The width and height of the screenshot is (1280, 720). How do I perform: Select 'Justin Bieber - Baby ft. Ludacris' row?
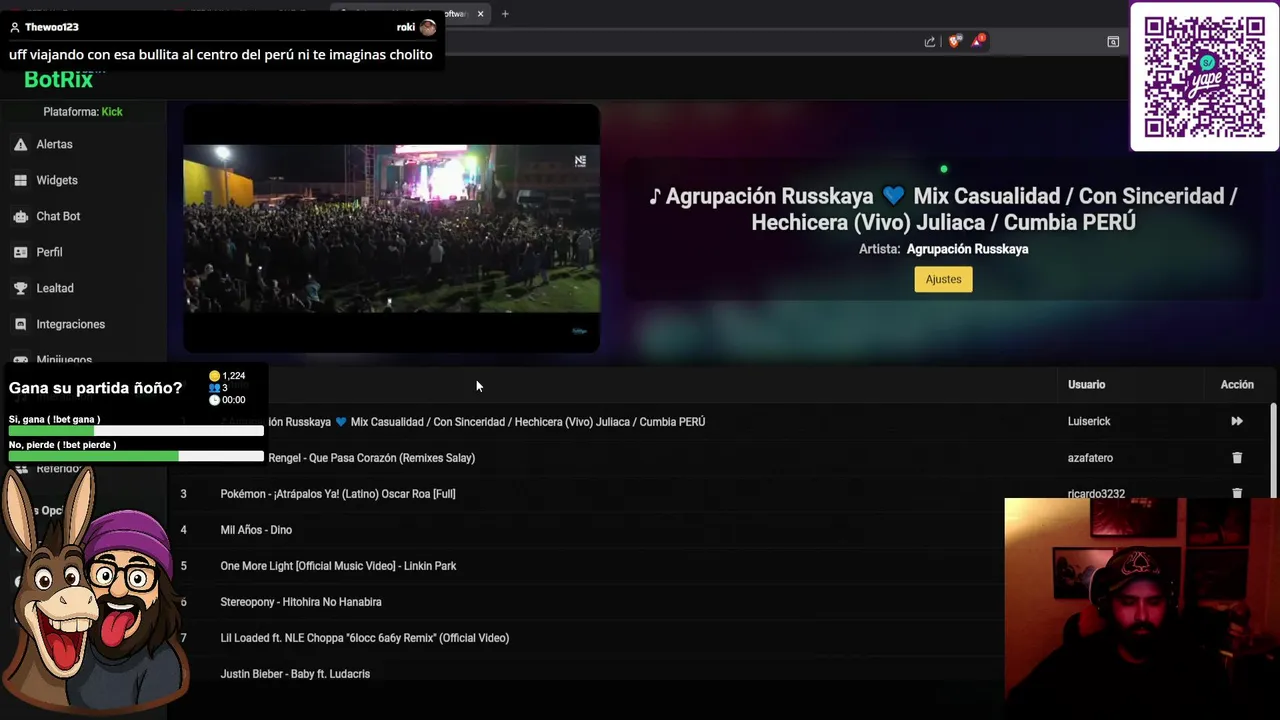[x=295, y=674]
